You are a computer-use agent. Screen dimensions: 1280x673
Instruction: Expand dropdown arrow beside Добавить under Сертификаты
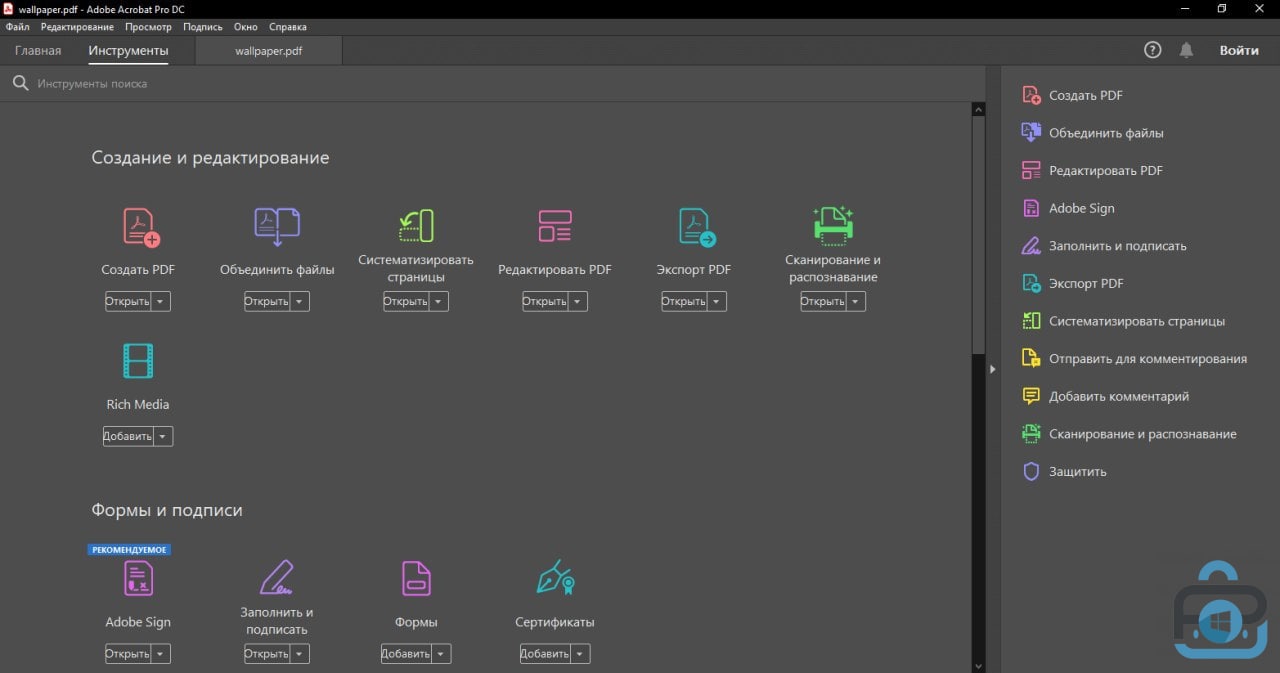581,654
